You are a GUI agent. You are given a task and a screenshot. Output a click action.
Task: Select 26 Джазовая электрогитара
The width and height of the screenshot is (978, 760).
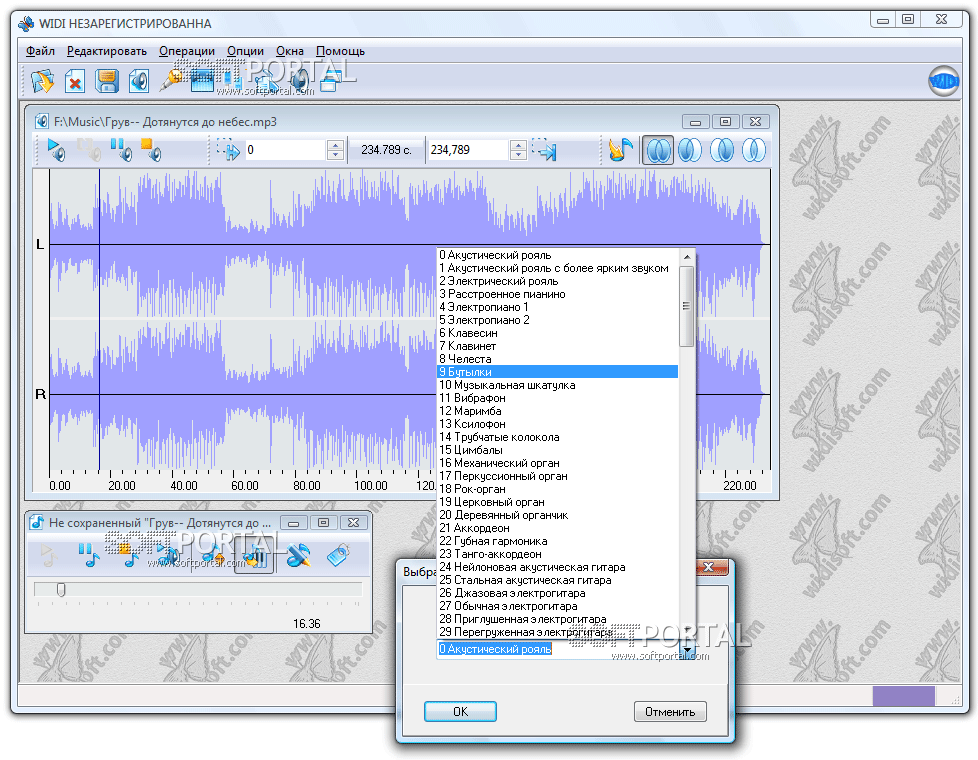pyautogui.click(x=558, y=593)
